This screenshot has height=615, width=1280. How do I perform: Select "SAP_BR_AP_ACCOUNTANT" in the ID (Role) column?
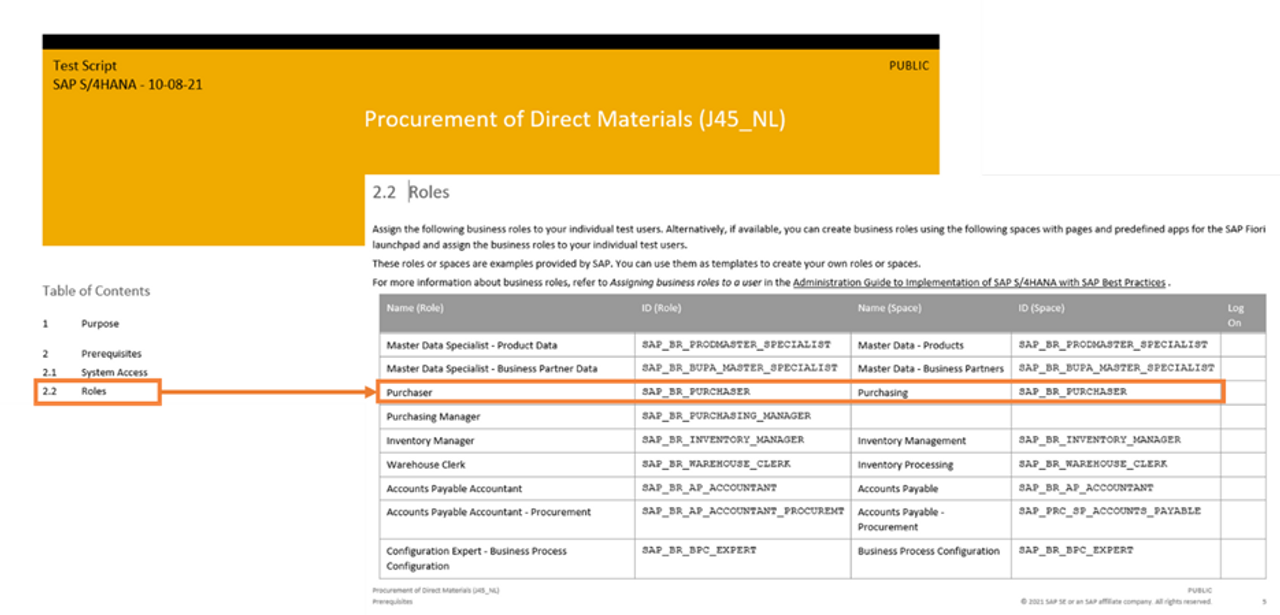709,488
